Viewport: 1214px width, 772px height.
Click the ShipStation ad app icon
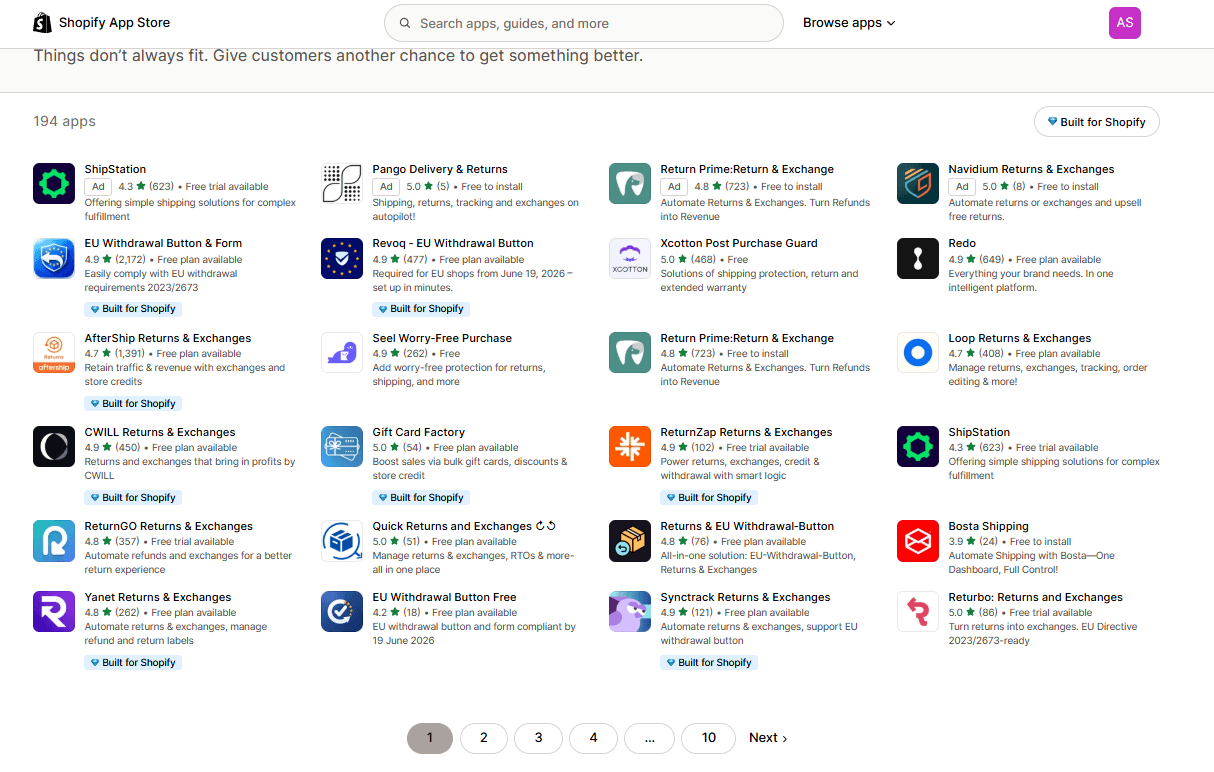[x=54, y=184]
